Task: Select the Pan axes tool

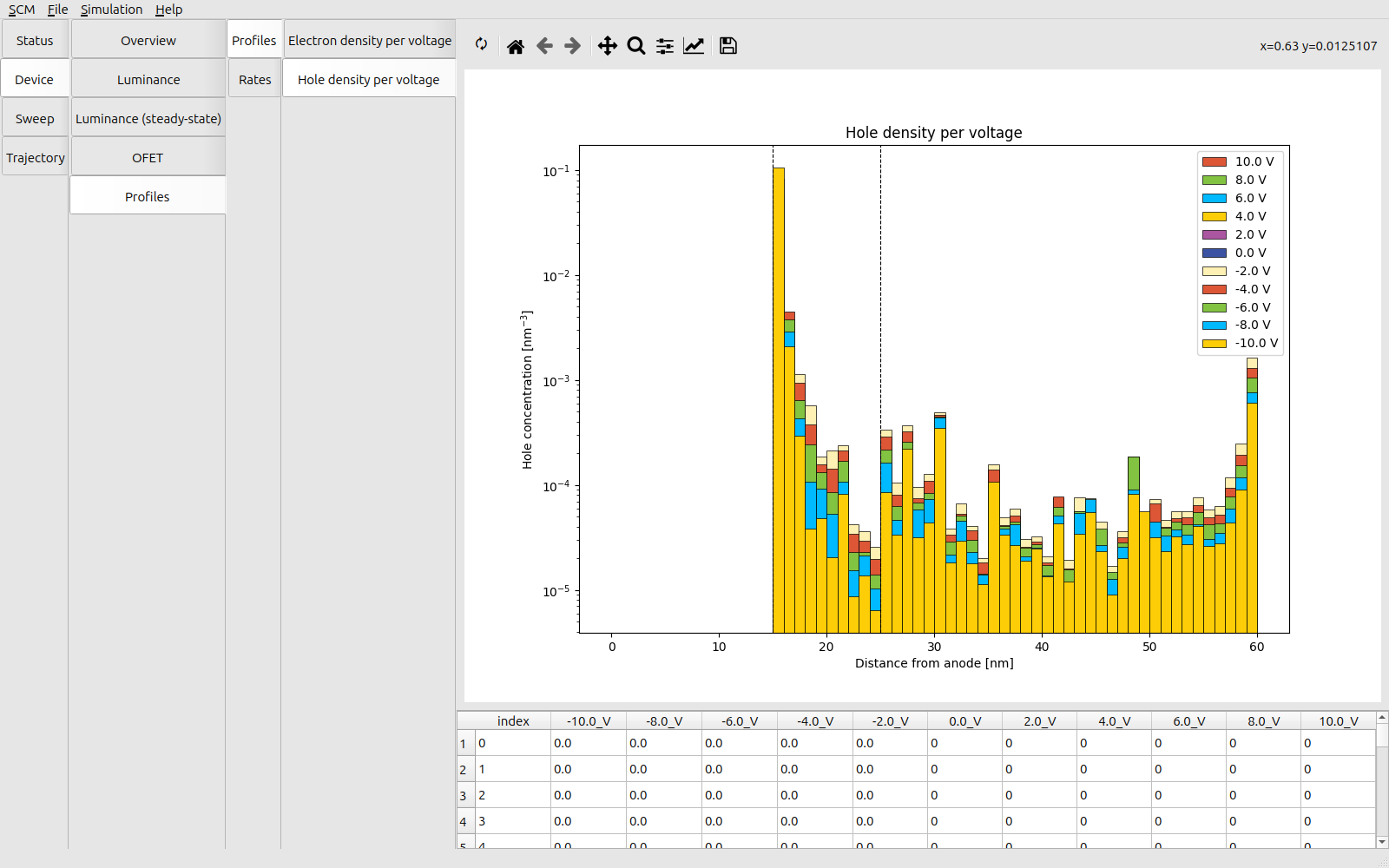Action: click(x=608, y=46)
